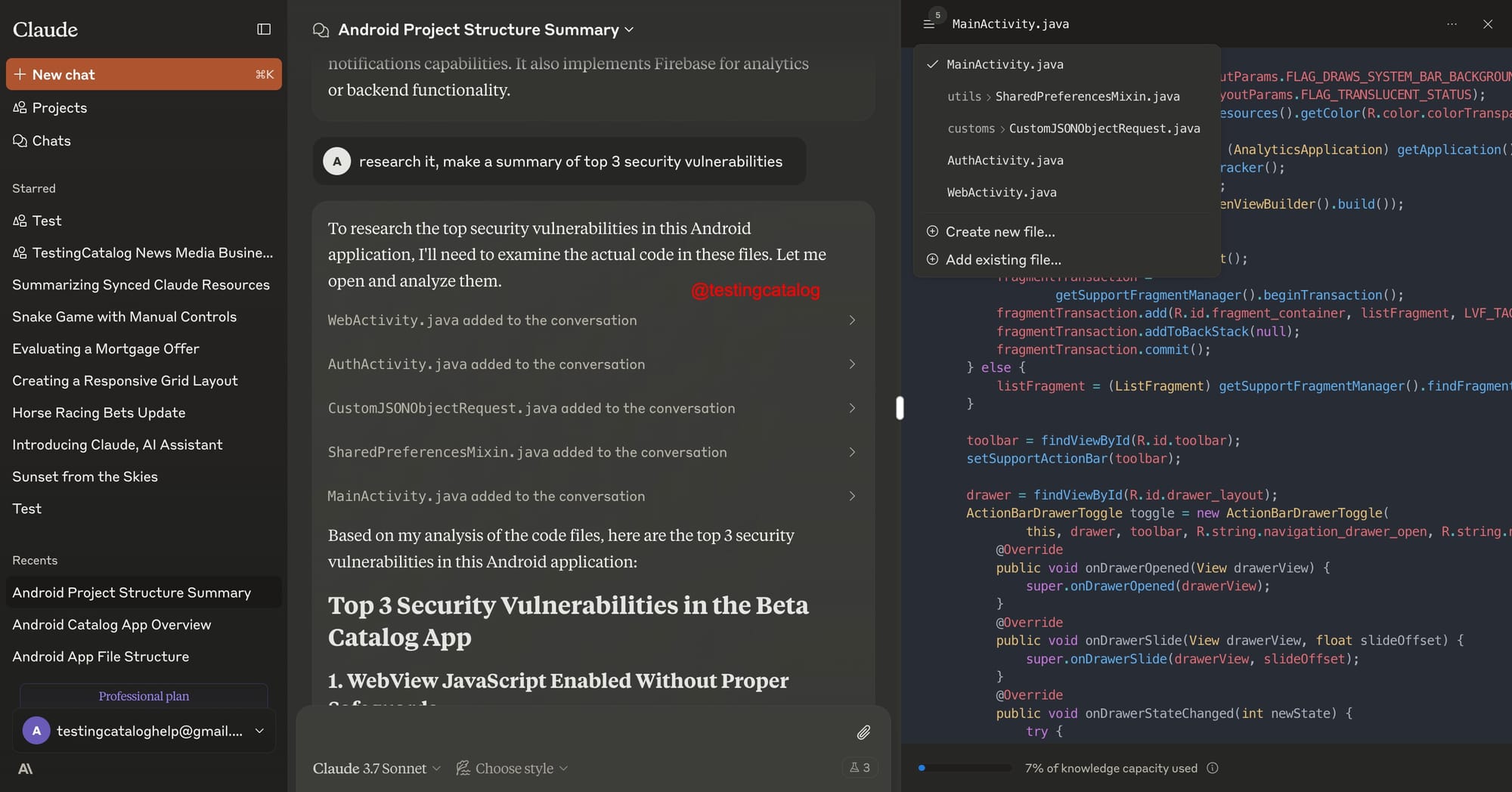Screen dimensions: 1512x792
Task: Select MainActivity.java in the file menu
Action: point(1067,64)
